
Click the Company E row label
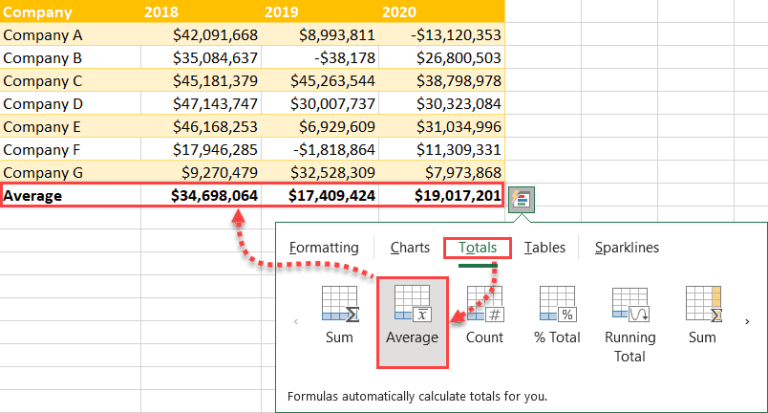(71, 127)
